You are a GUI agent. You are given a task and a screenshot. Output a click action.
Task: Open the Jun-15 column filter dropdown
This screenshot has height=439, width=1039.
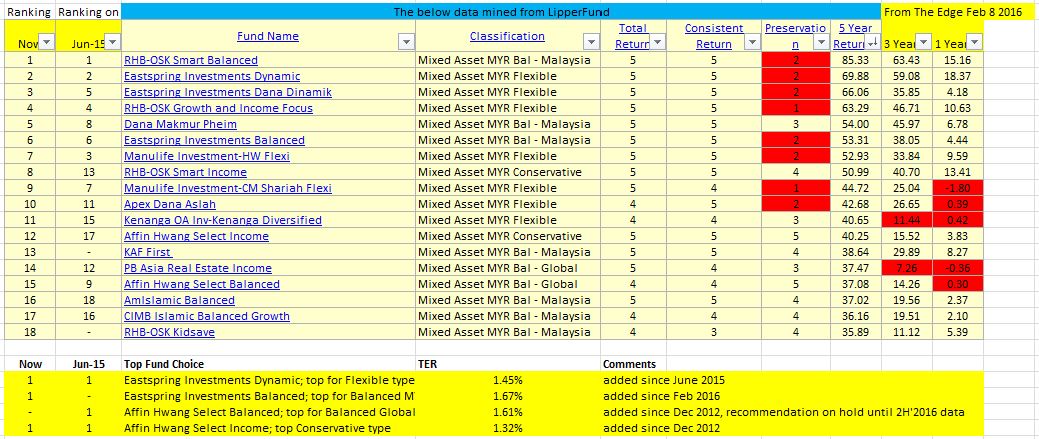click(113, 42)
